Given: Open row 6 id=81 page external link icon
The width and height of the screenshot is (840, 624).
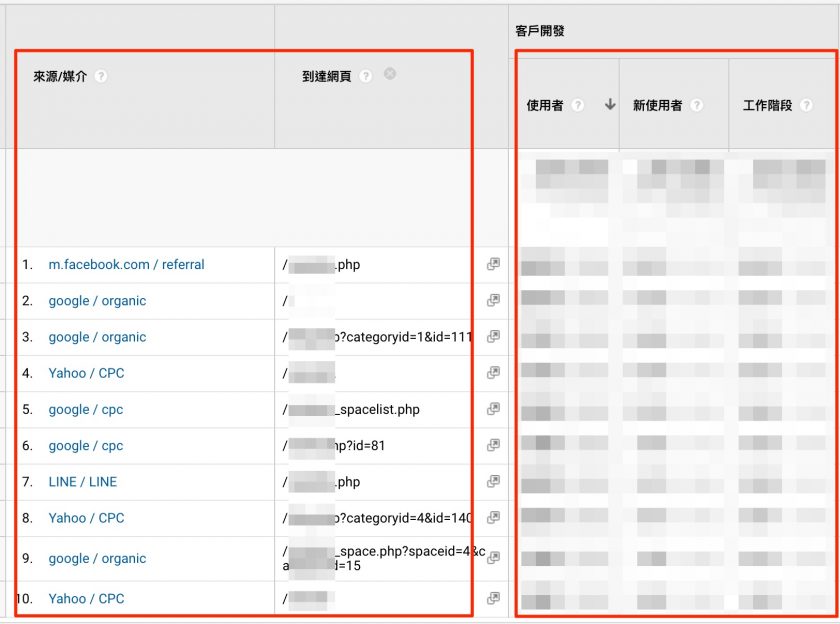Looking at the screenshot, I should (x=493, y=446).
